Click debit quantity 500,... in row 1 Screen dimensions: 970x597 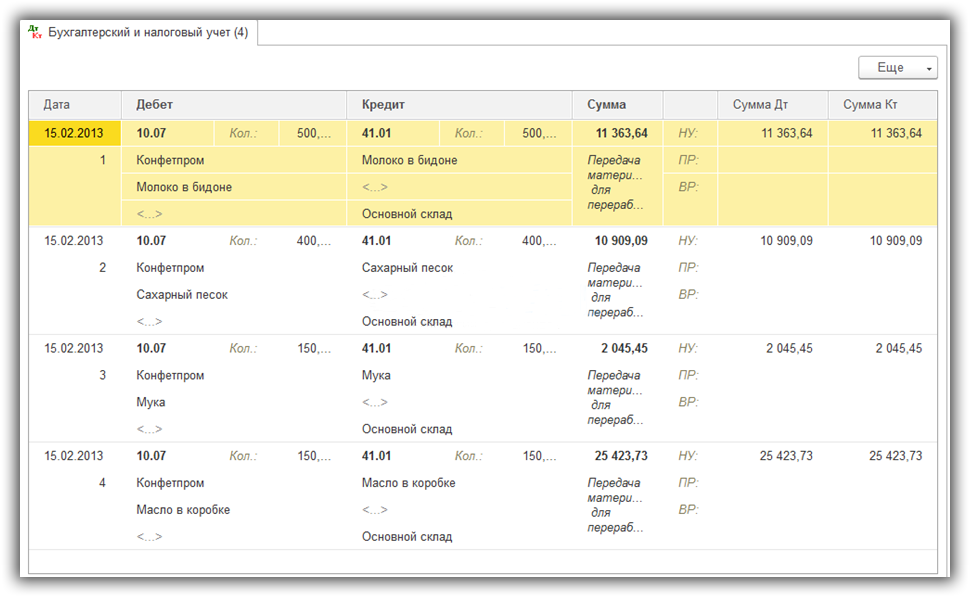point(314,133)
